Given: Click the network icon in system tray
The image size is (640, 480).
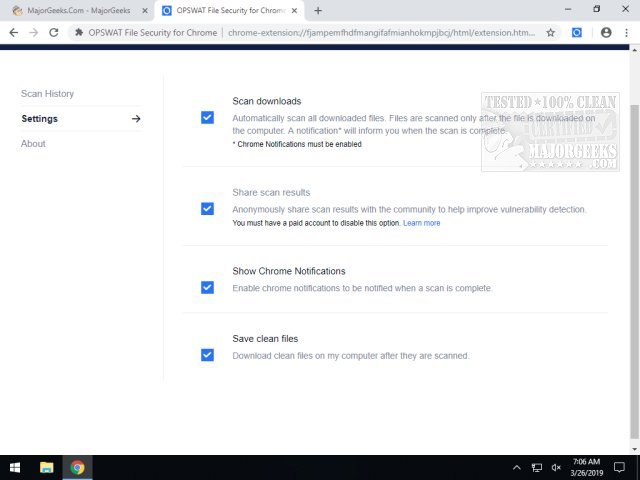Looking at the screenshot, I should [x=537, y=468].
